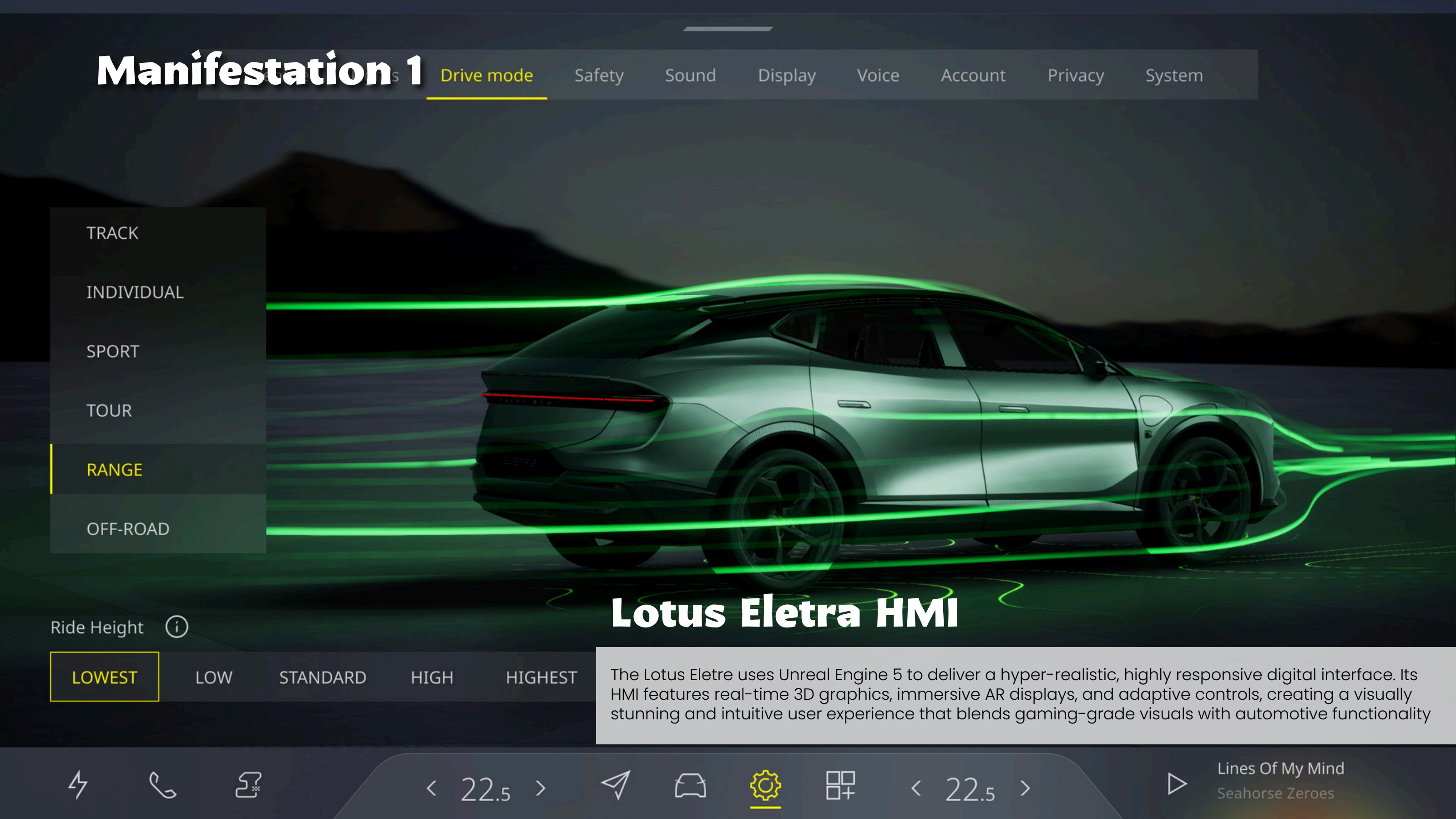The image size is (1456, 819).
Task: Click the Ride Height info icon
Action: coord(177,627)
